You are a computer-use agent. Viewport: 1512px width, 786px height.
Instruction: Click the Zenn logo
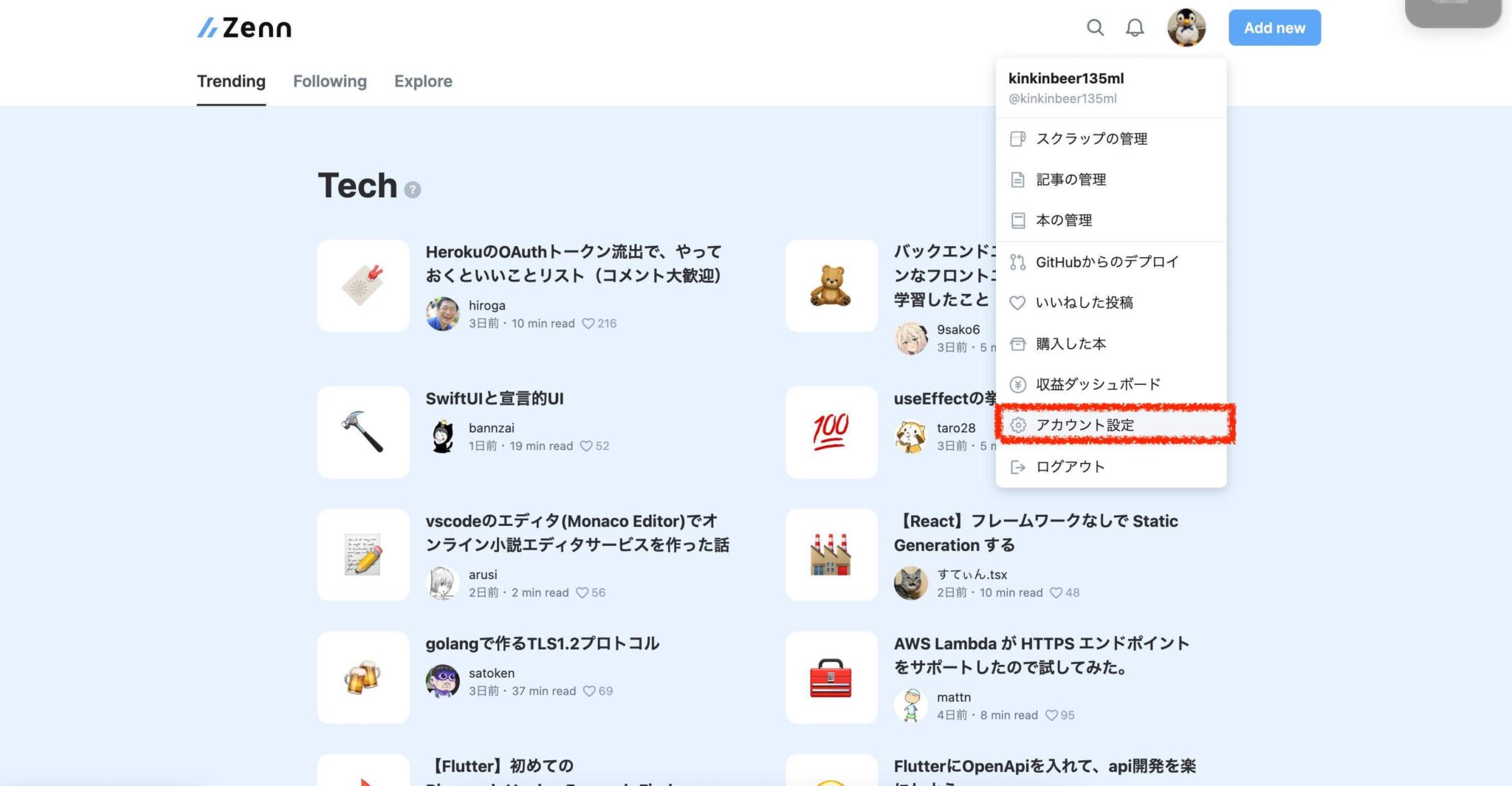coord(244,27)
